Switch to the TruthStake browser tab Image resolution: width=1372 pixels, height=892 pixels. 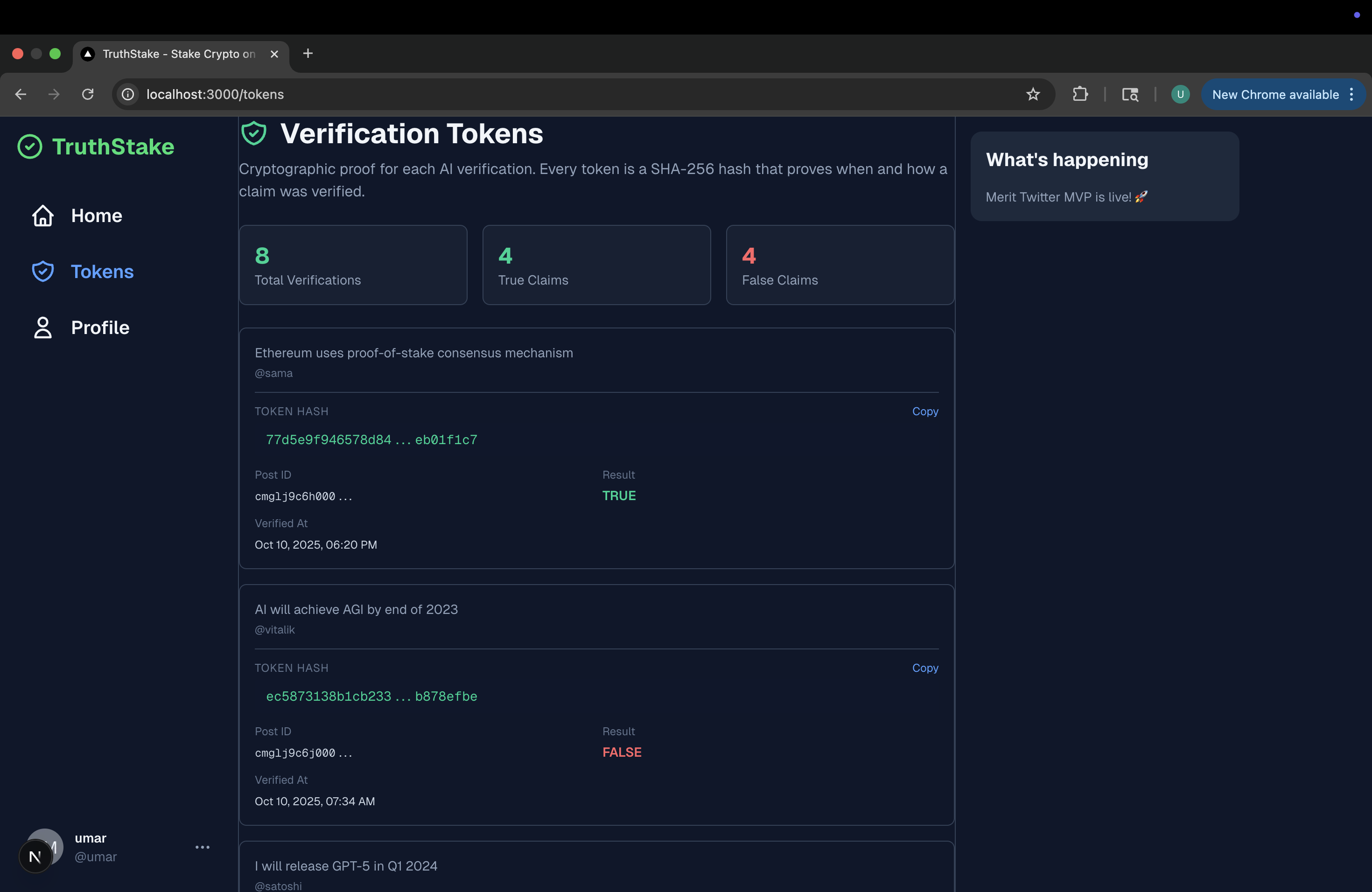179,54
